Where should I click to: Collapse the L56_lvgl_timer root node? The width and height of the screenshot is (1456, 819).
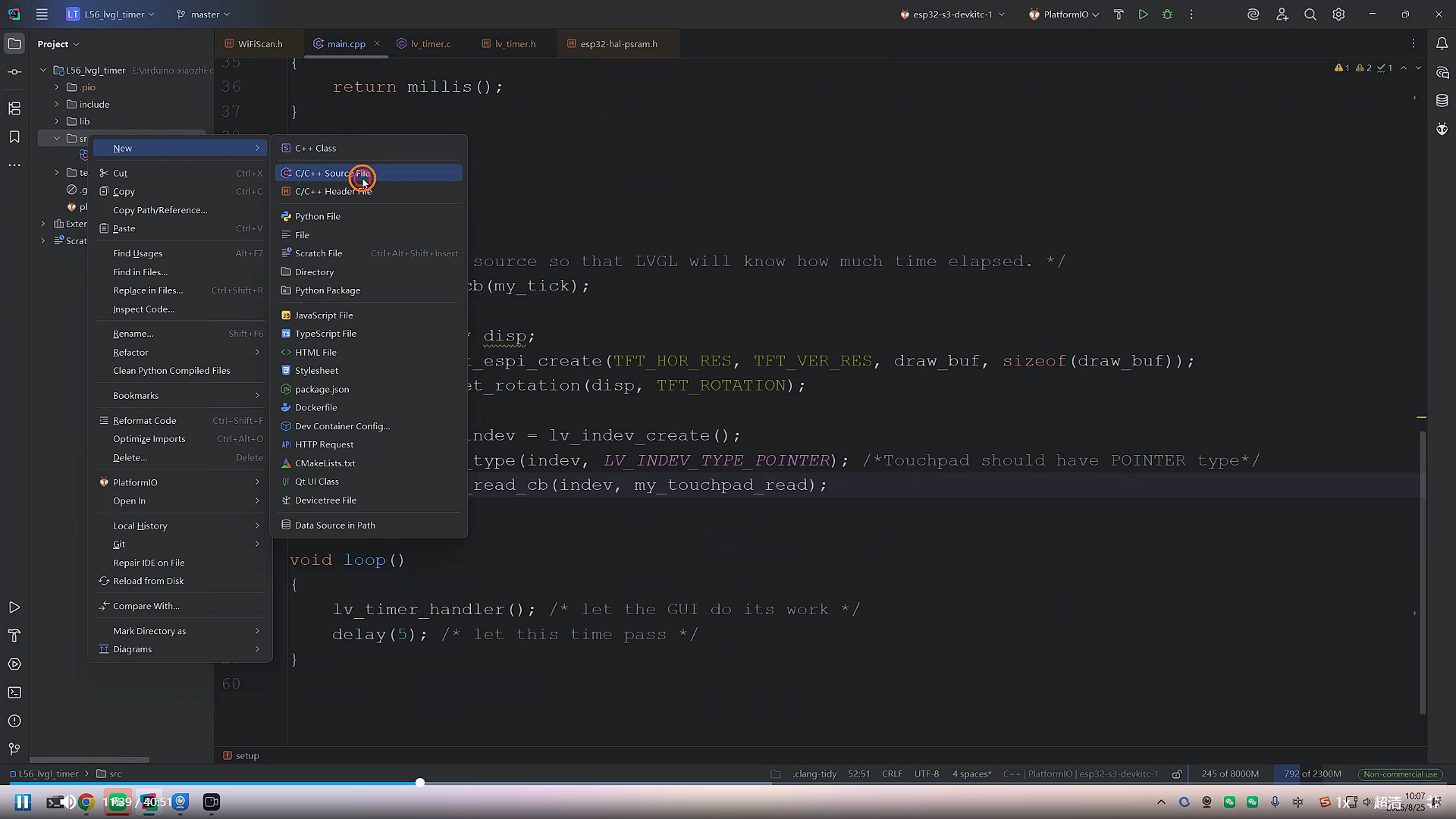pos(43,71)
